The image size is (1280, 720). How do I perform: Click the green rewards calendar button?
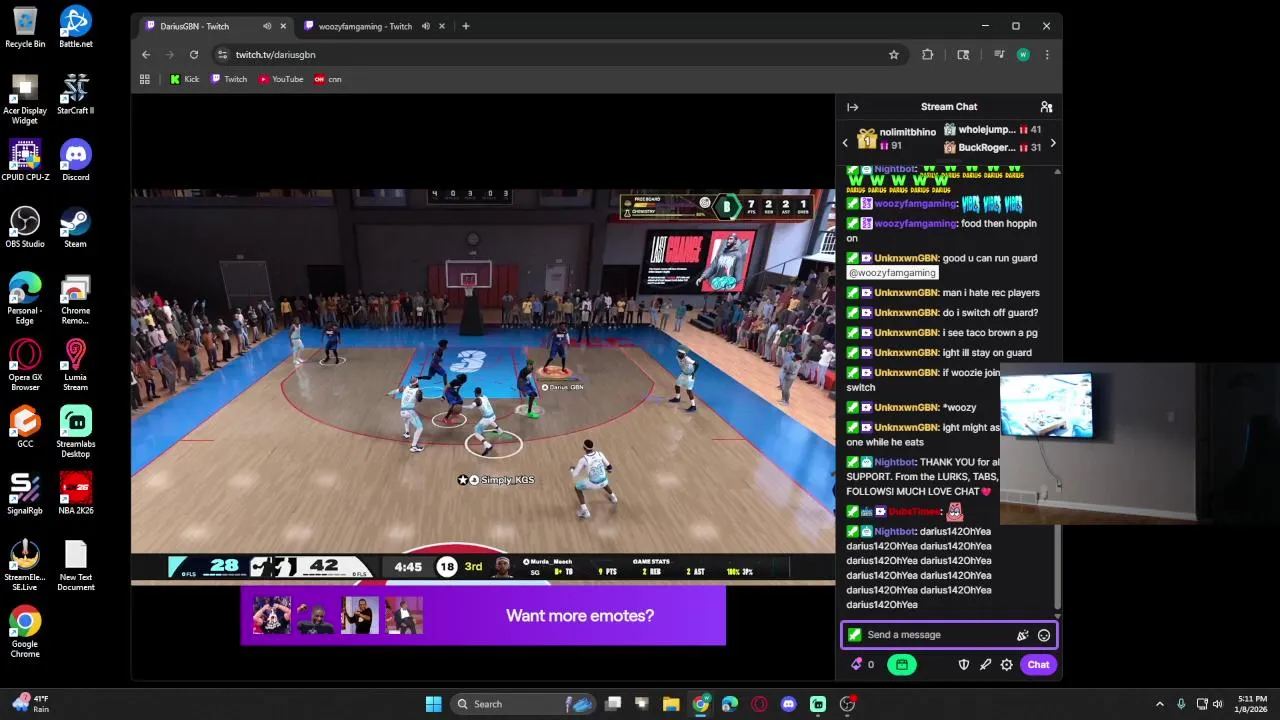click(901, 665)
